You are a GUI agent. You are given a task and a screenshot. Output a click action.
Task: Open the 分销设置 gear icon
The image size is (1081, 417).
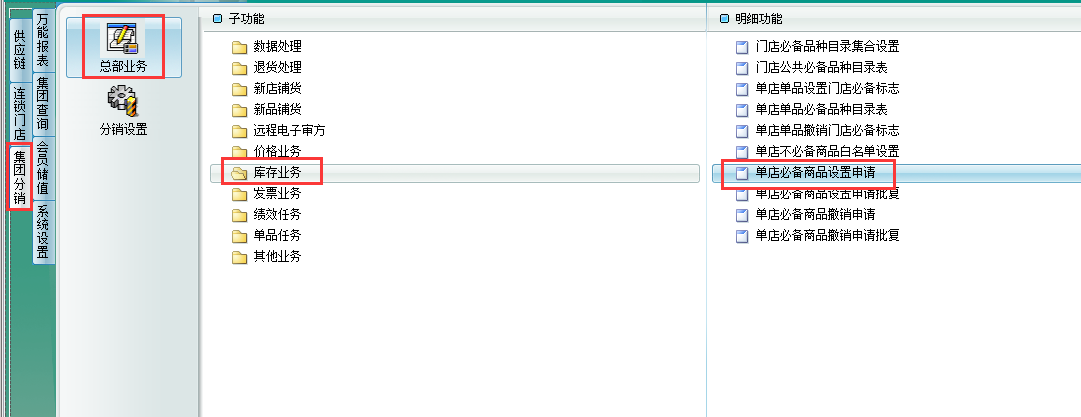coord(123,101)
